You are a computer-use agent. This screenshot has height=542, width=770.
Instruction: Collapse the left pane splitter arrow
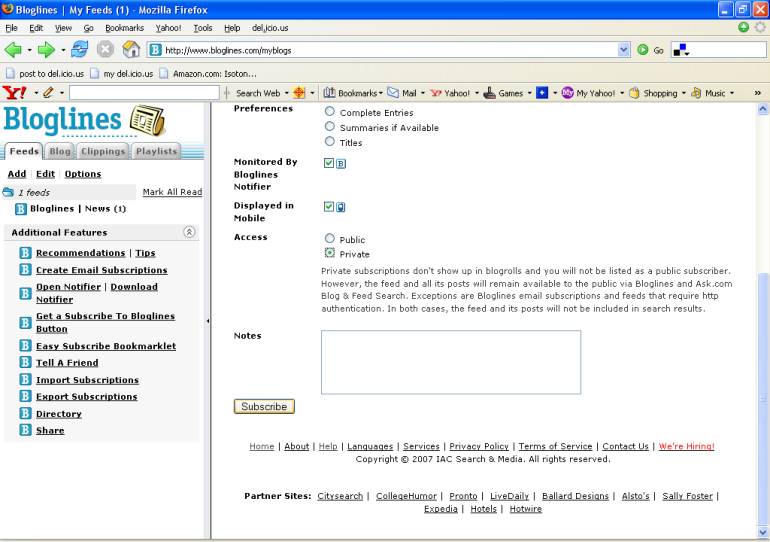pos(208,321)
